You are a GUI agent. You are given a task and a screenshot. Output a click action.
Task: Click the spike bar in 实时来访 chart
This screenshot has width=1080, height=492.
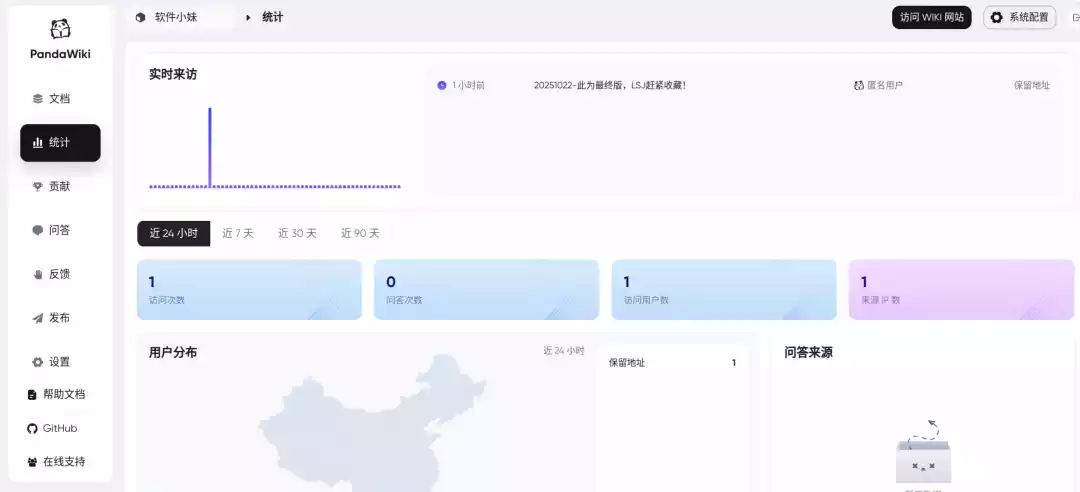click(210, 147)
